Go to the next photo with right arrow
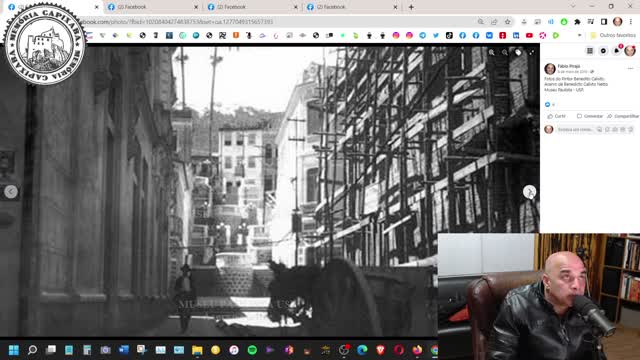The width and height of the screenshot is (640, 360). 529,191
